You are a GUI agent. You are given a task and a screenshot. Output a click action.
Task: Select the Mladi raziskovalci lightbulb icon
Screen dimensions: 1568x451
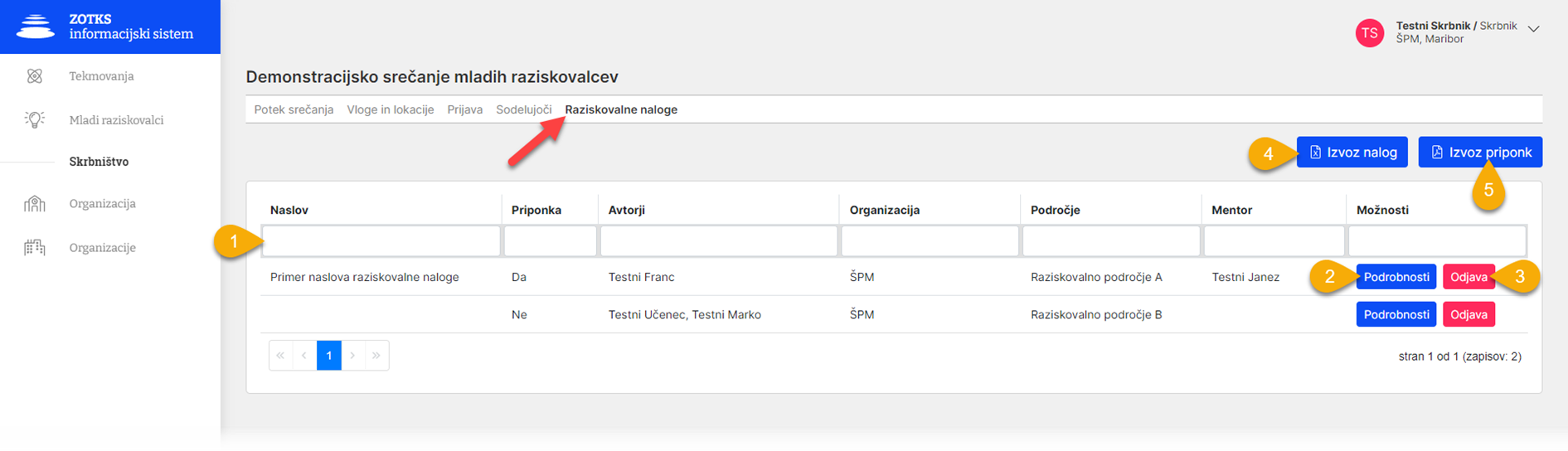35,120
